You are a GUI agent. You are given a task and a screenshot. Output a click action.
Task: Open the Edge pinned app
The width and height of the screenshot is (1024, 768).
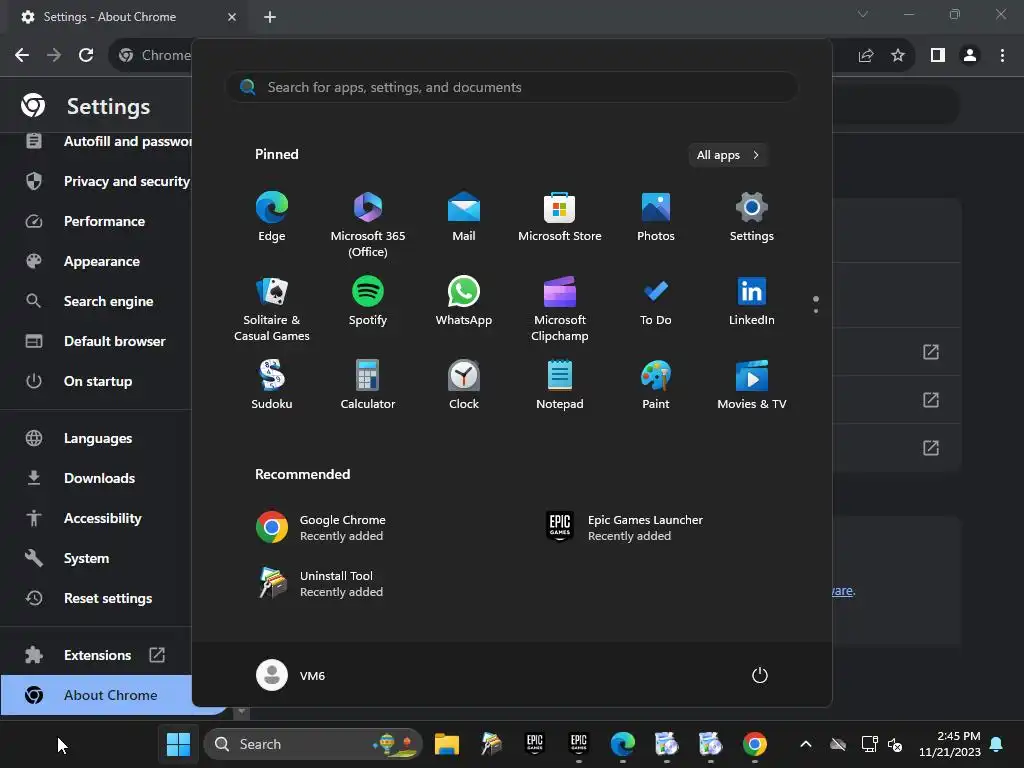click(272, 216)
